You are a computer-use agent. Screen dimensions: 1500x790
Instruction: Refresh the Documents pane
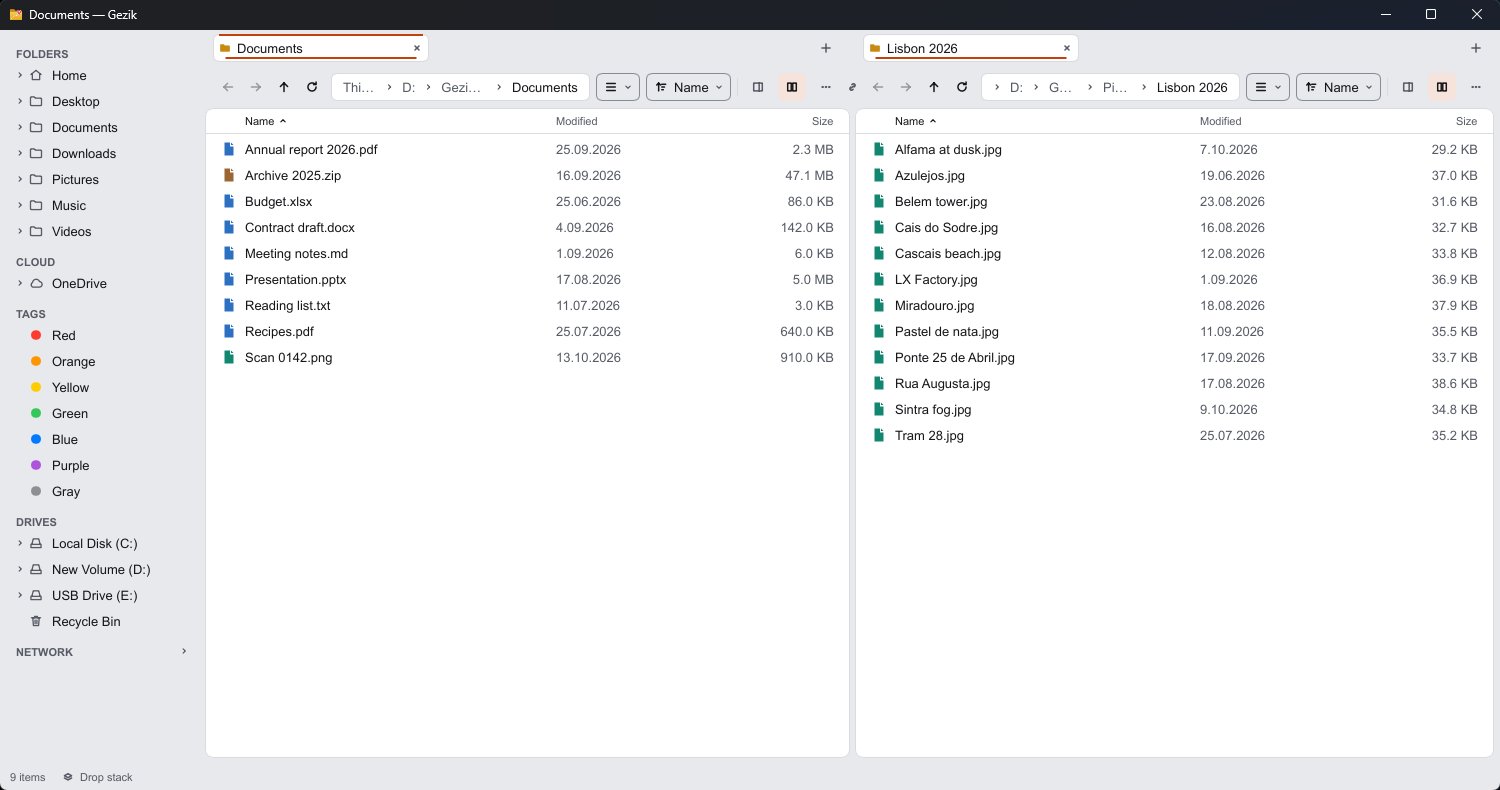pyautogui.click(x=312, y=87)
